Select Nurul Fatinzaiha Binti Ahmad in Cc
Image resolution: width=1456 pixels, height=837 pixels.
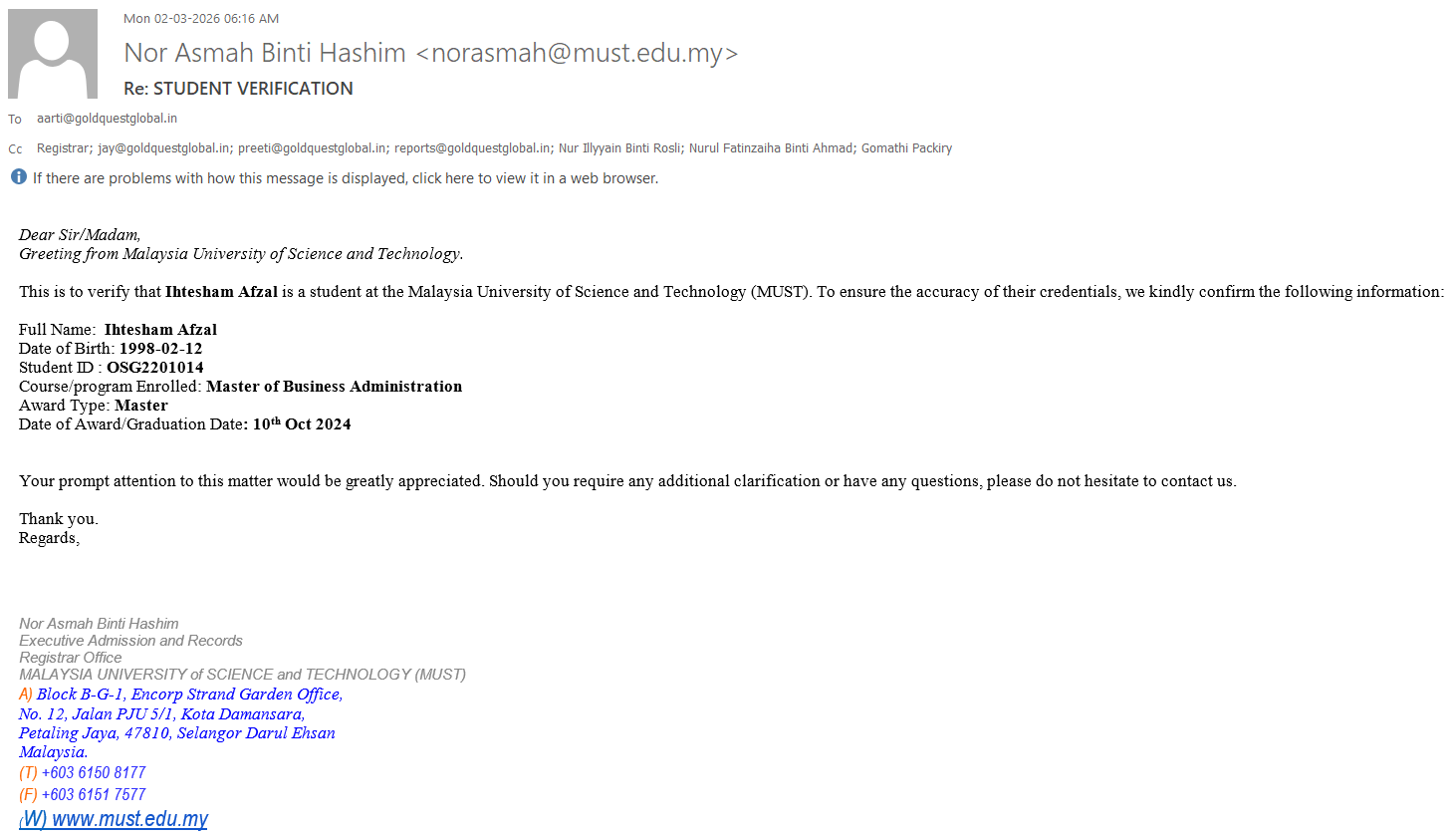(771, 148)
